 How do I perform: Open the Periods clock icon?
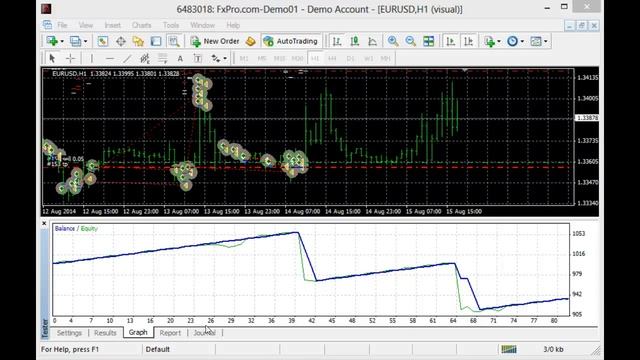(512, 41)
